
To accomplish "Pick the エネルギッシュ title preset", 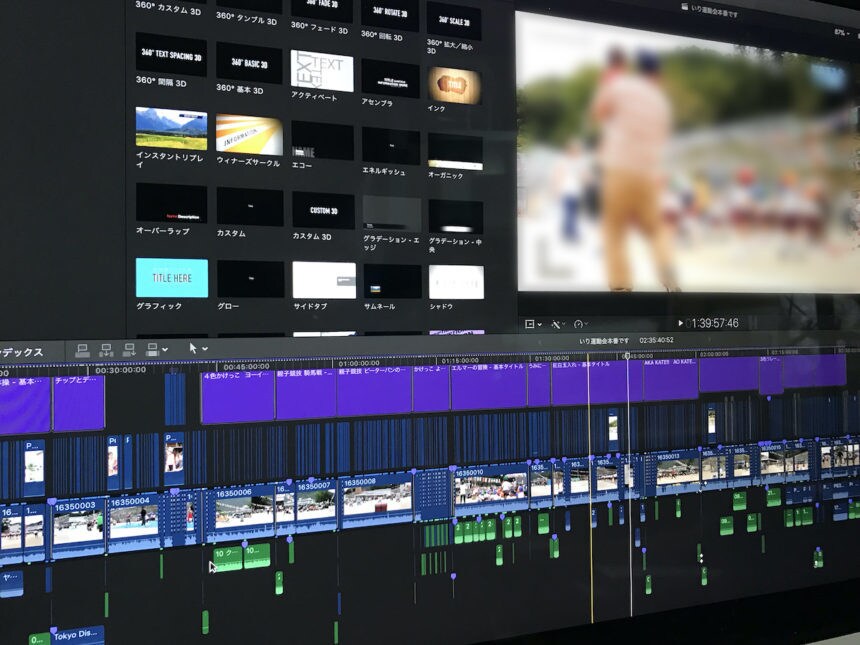I will [x=391, y=146].
